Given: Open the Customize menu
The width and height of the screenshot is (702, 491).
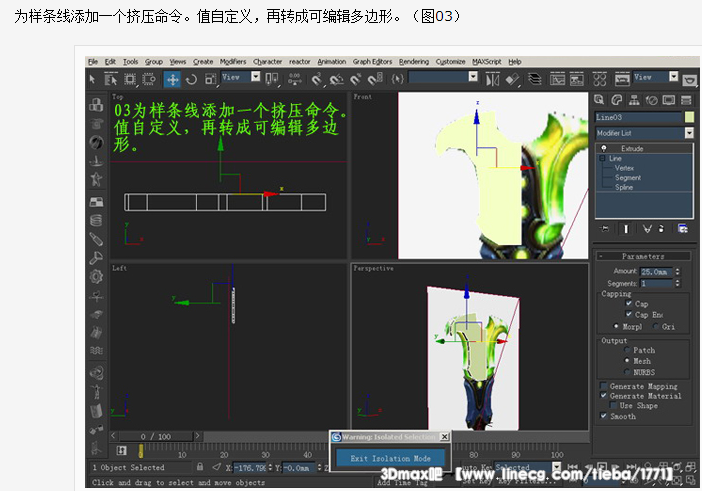Looking at the screenshot, I should click(x=450, y=62).
